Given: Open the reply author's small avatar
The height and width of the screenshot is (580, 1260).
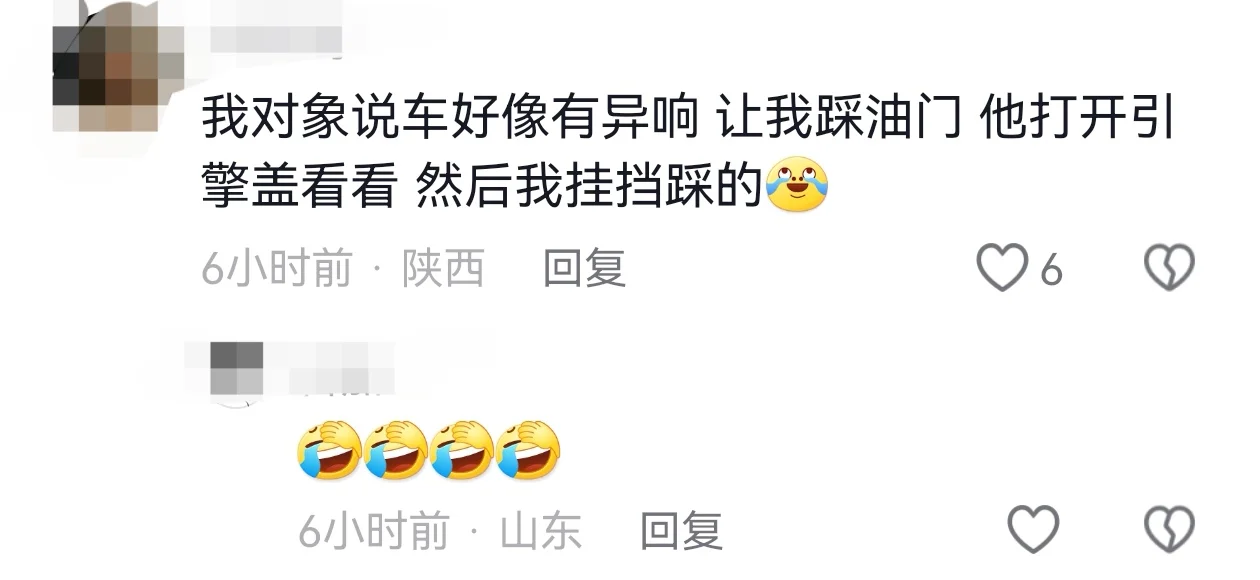Looking at the screenshot, I should (237, 368).
